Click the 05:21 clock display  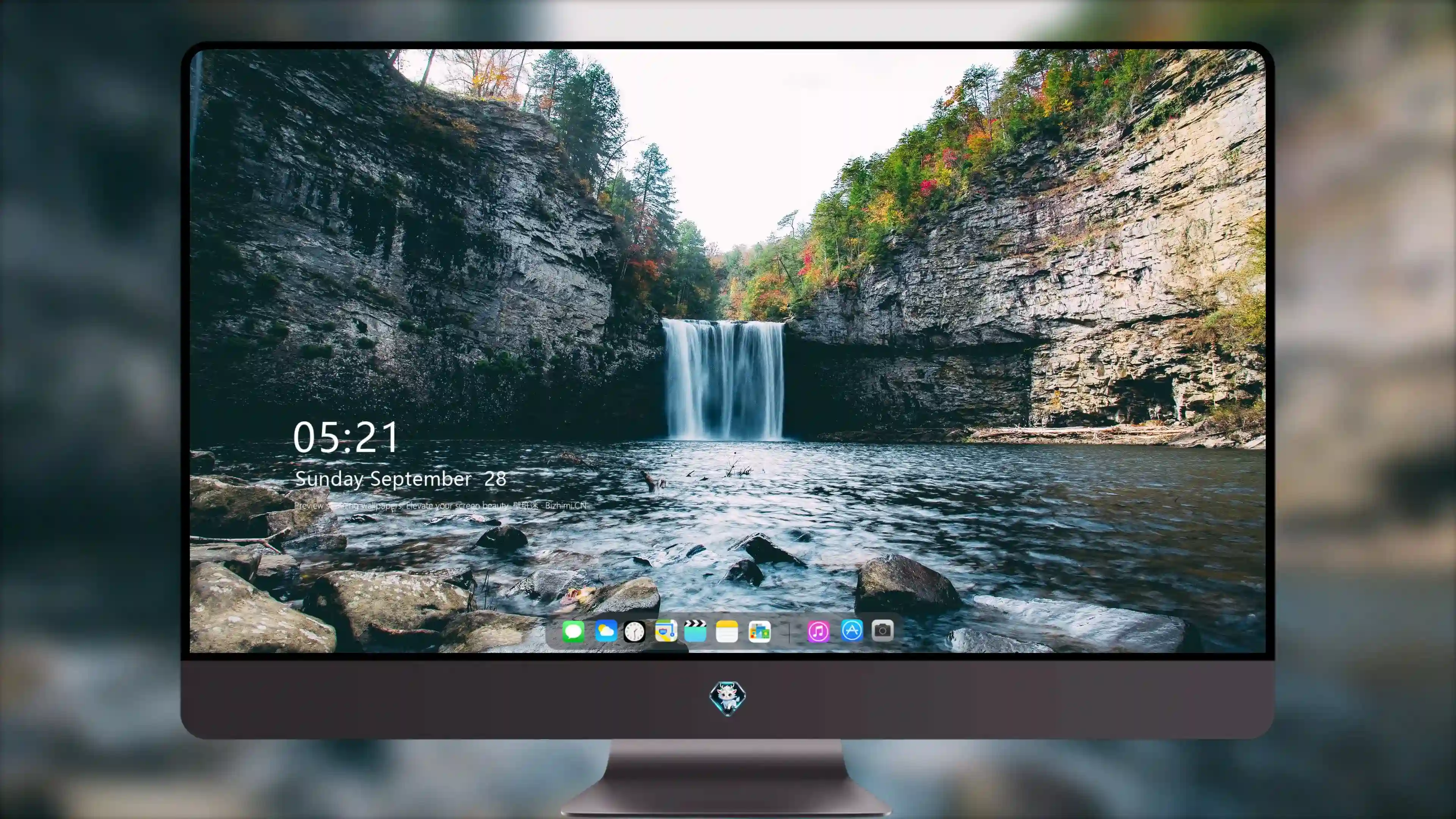pyautogui.click(x=345, y=438)
